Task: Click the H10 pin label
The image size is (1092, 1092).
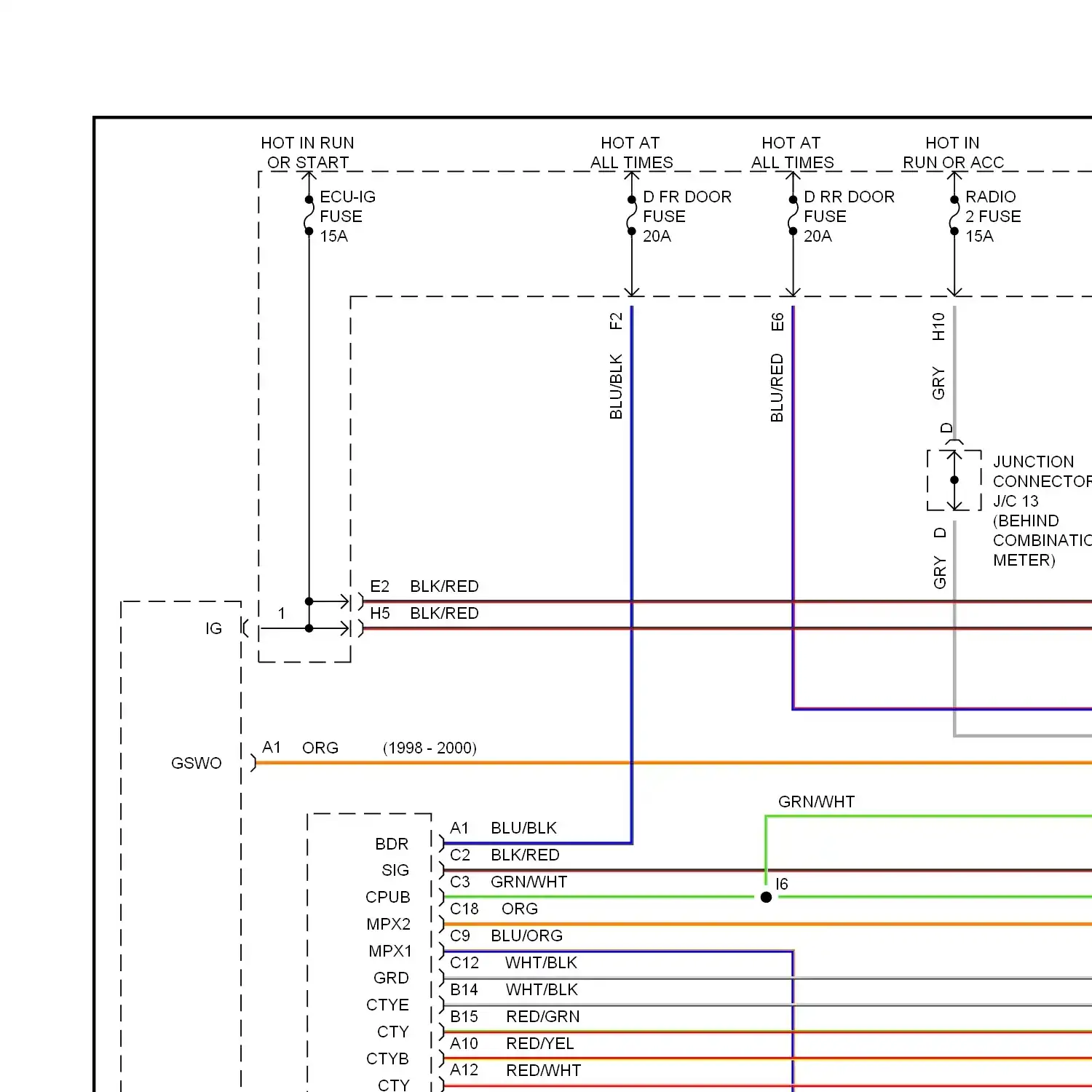Action: [x=938, y=326]
